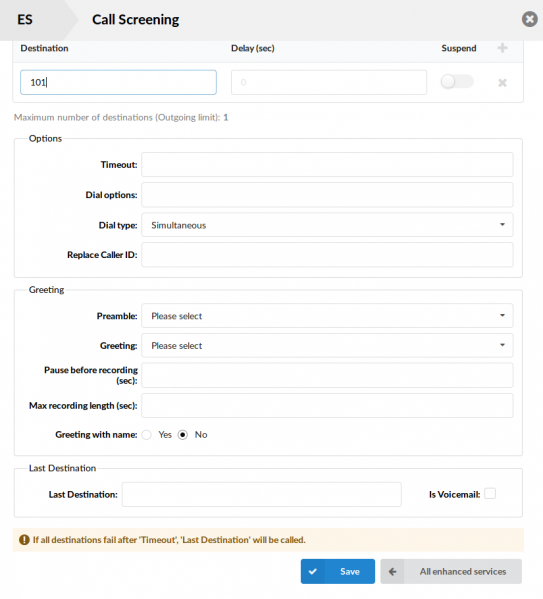Click the Delay (sec) input field
Image resolution: width=543 pixels, height=599 pixels.
(329, 82)
